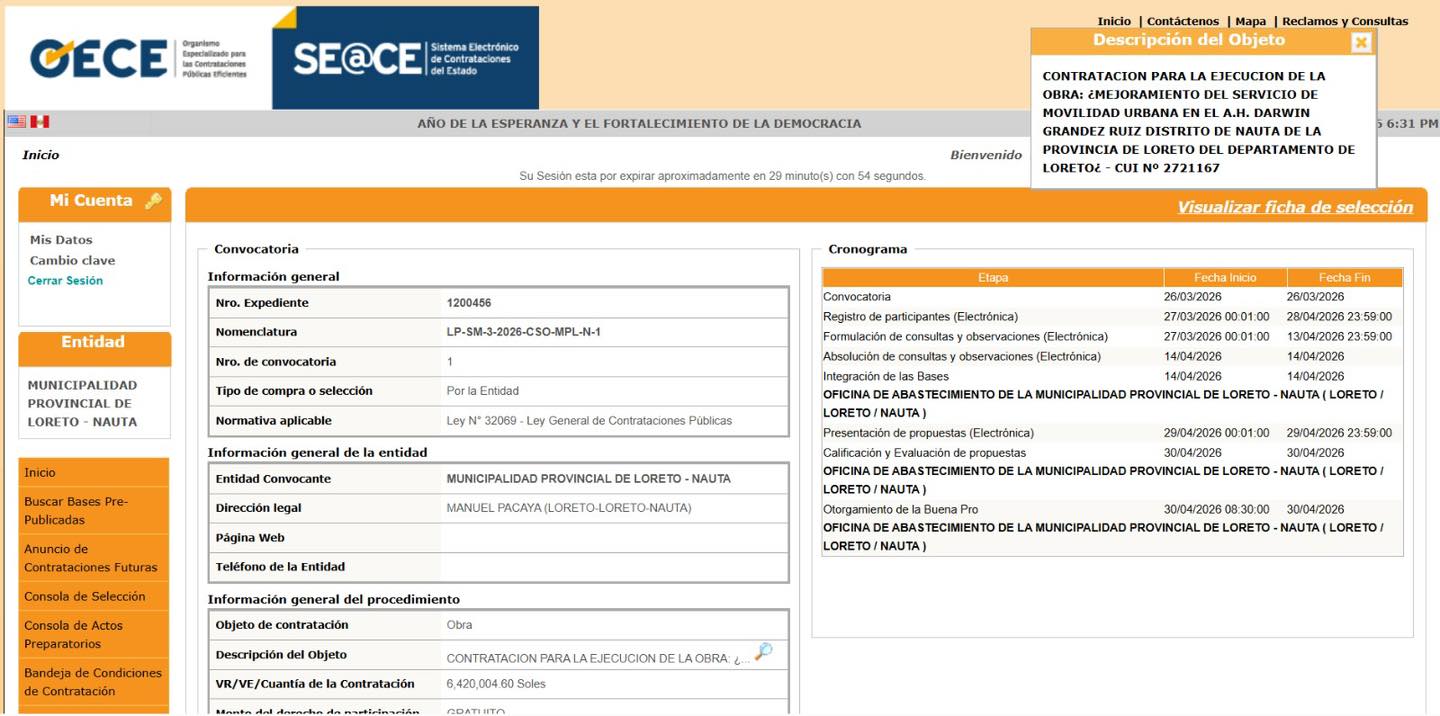Click the Integración de las Bases row
The height and width of the screenshot is (716, 1440).
click(x=1112, y=377)
